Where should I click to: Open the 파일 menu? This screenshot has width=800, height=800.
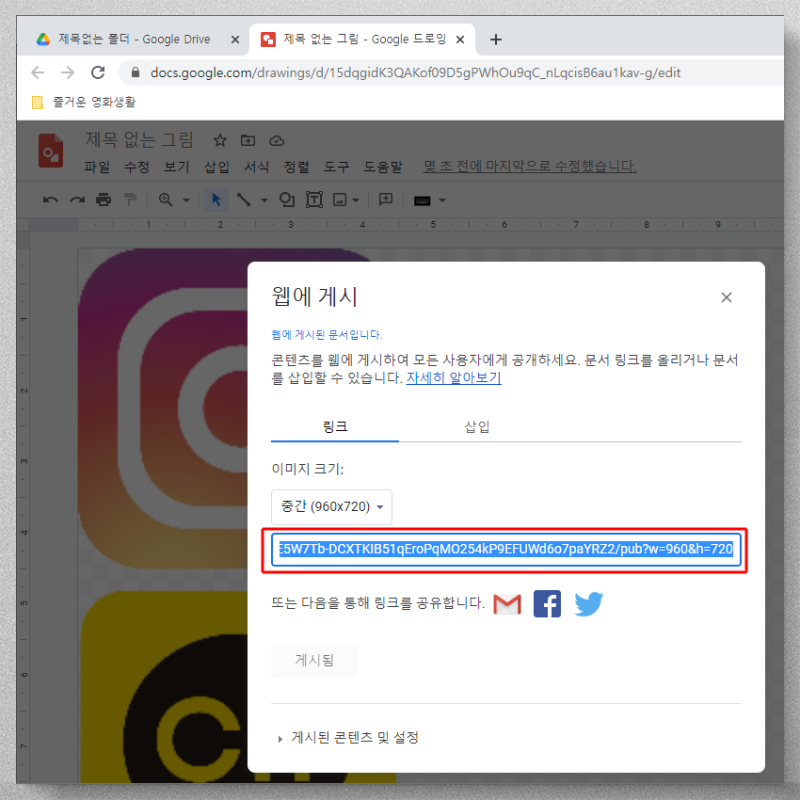pyautogui.click(x=97, y=167)
